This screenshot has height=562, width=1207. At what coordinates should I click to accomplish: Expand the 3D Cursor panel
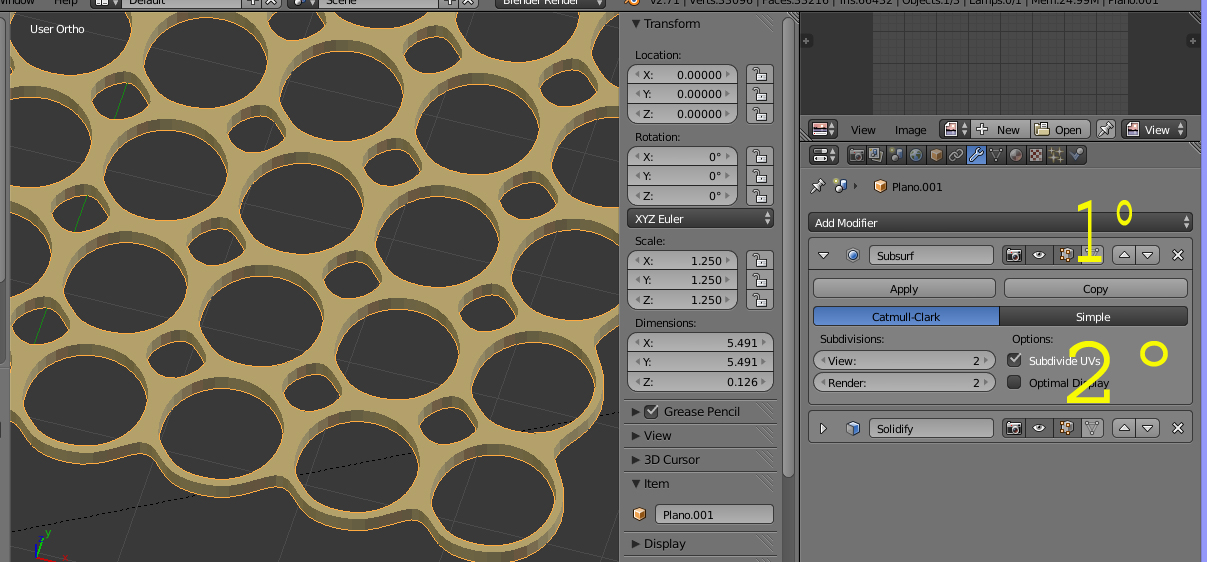(x=636, y=459)
